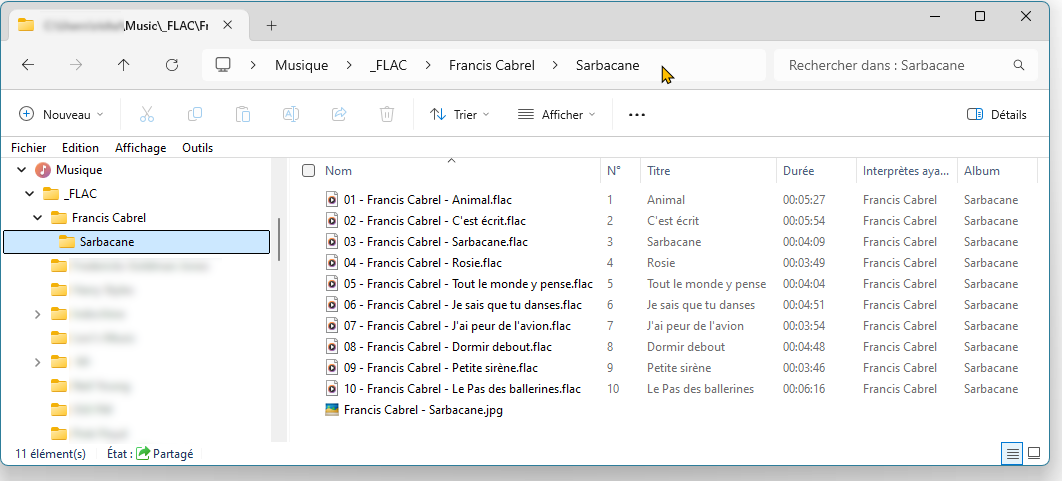Open the Outils menu

[198, 148]
